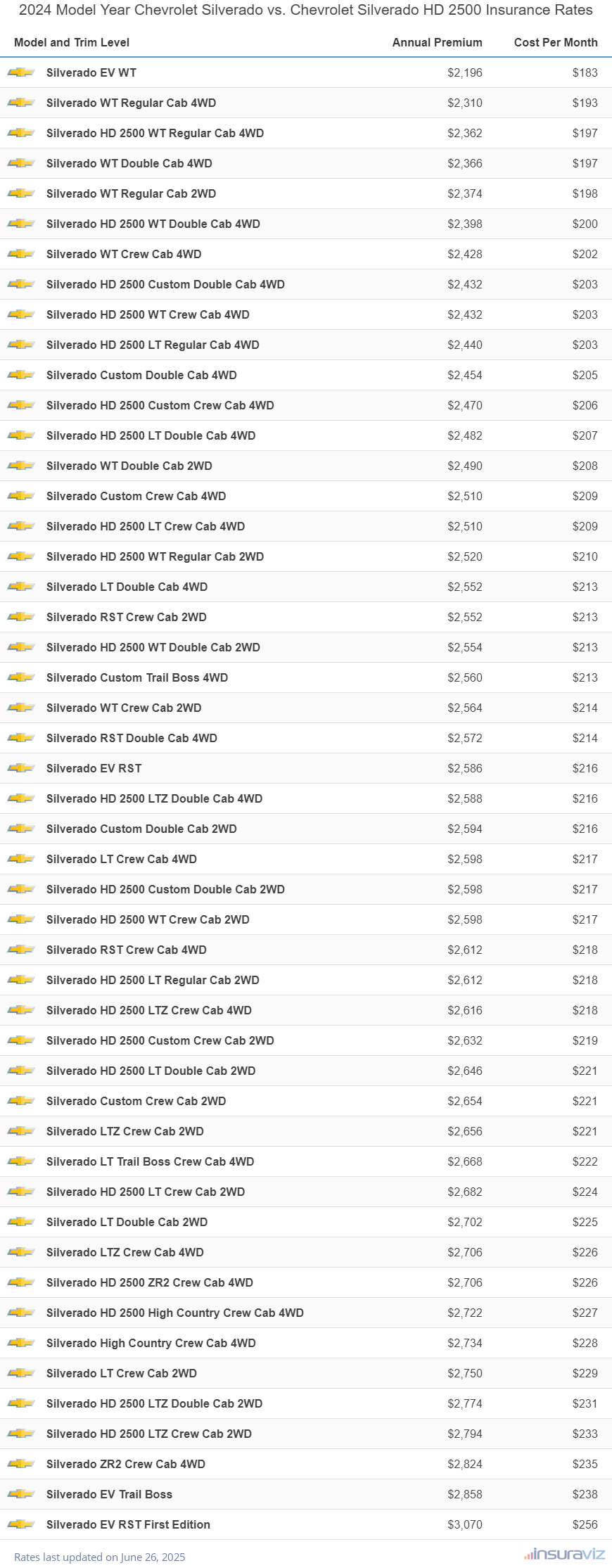Select the Silverado LTZ Crew Cab 4WD name
Screen dimensions: 612x1568
pos(125,1252)
